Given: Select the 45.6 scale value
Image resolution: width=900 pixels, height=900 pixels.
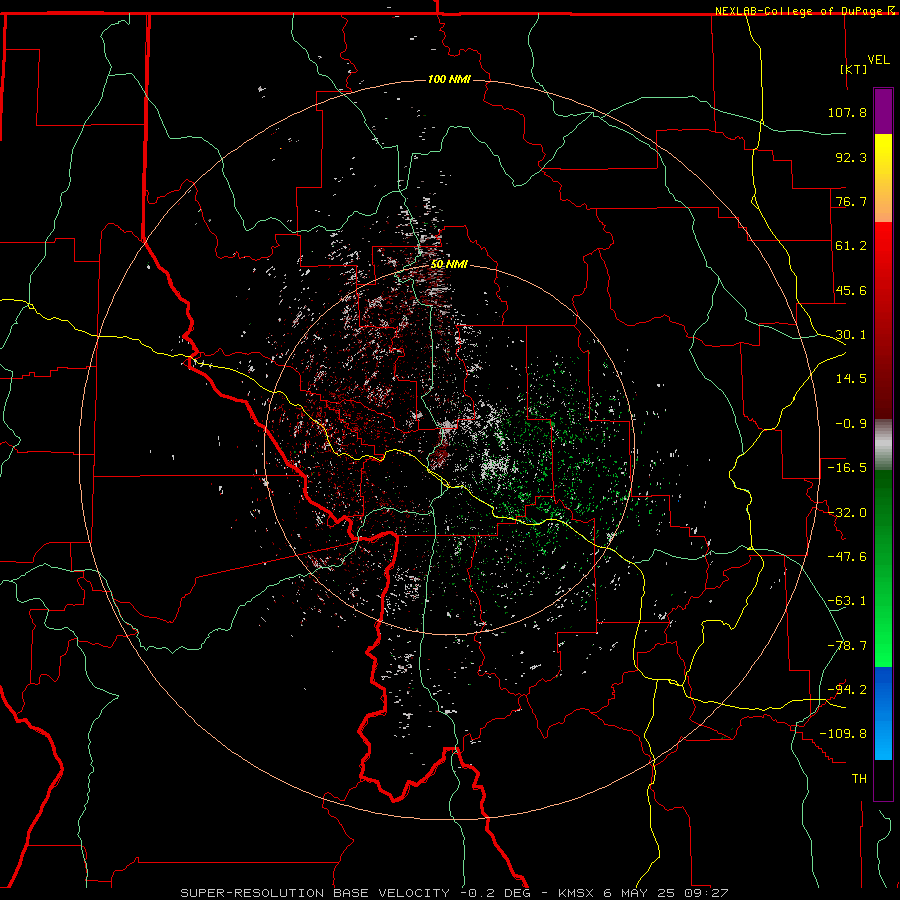Looking at the screenshot, I should coord(851,290).
